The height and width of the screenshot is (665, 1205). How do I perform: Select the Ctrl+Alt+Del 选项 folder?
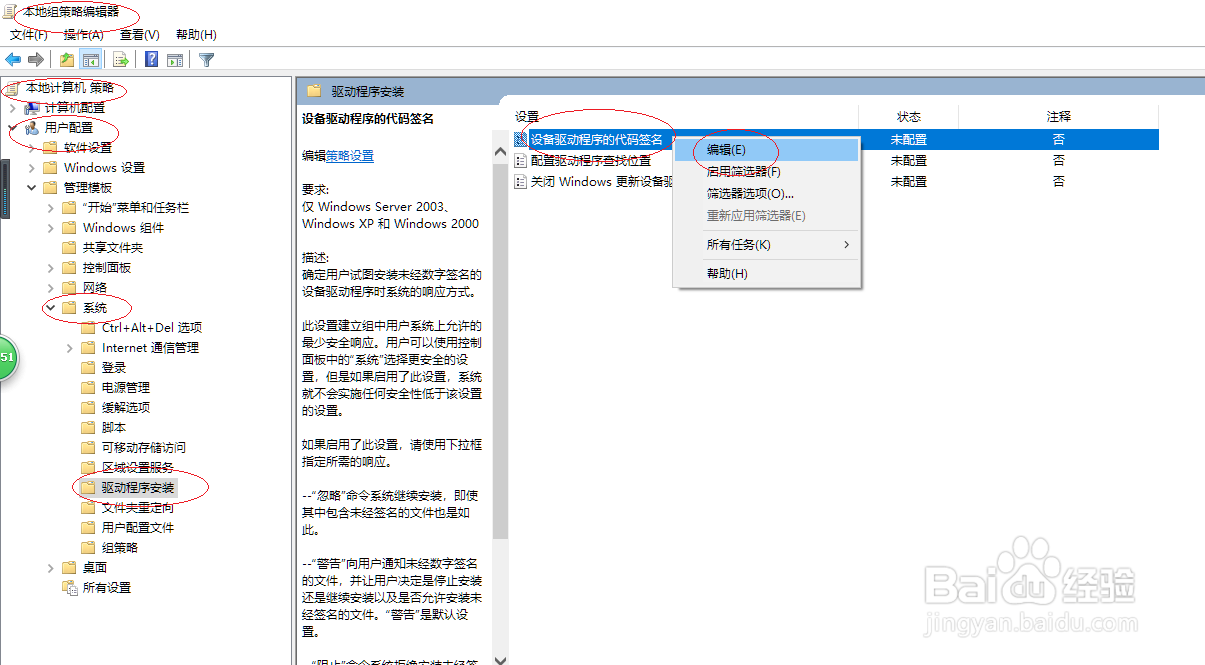tap(152, 328)
